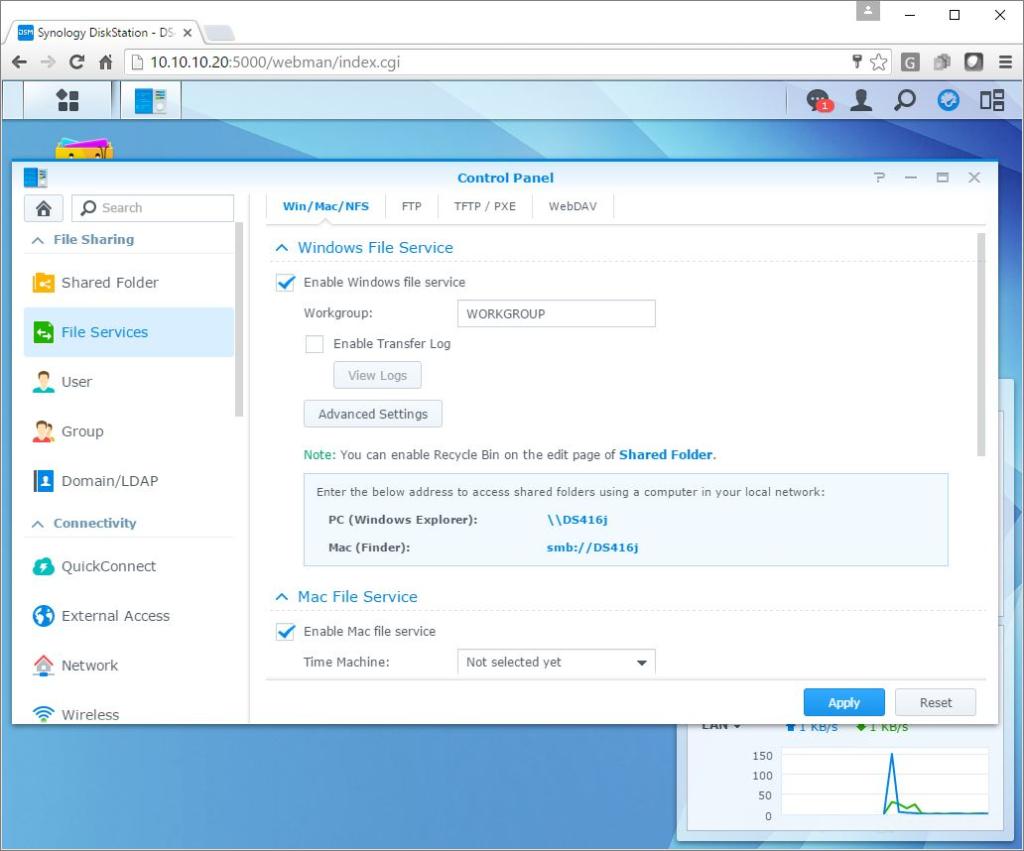Screen dimensions: 1024x851
Task: Open the DSM search magnifier icon
Action: click(904, 100)
